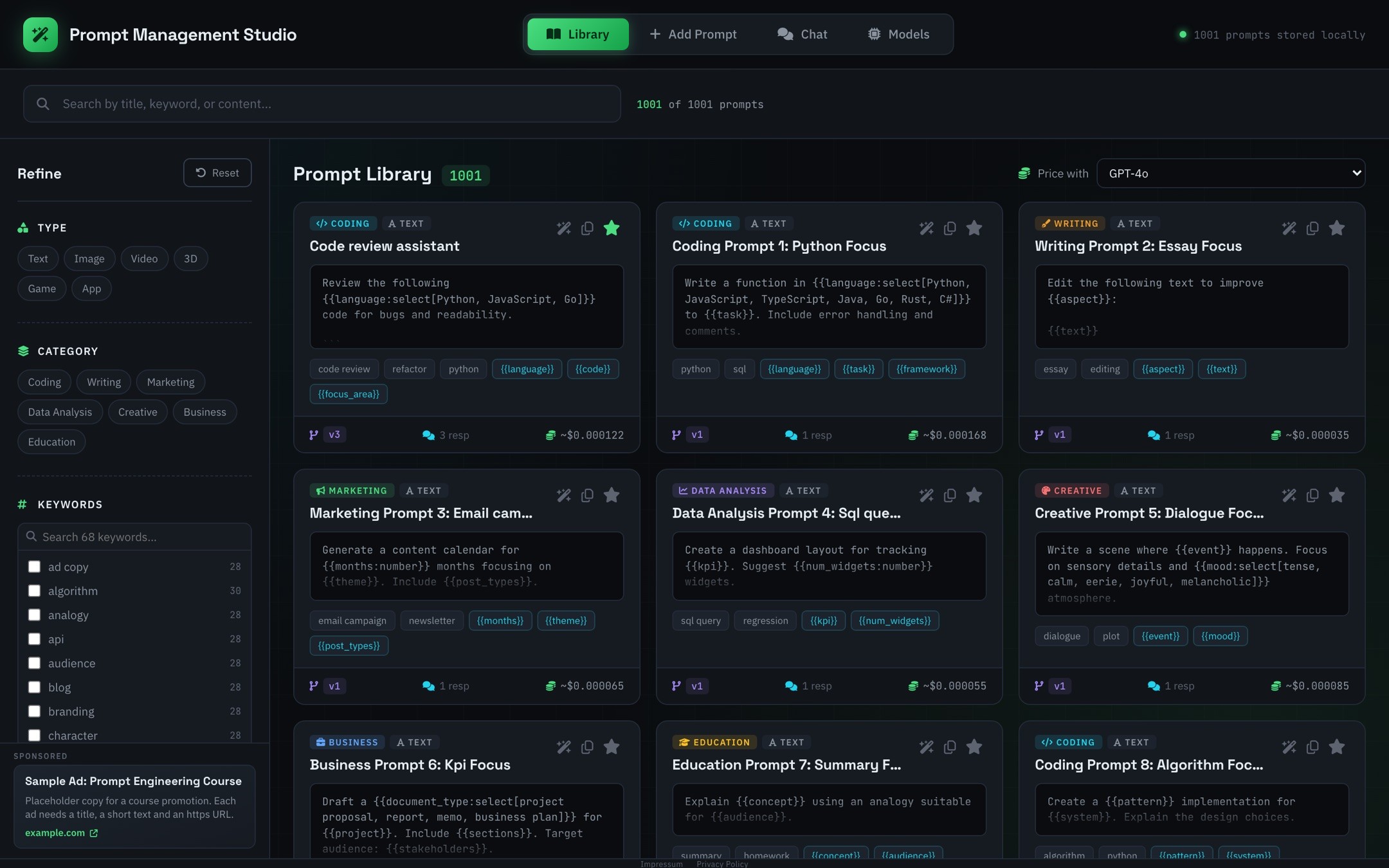The height and width of the screenshot is (868, 1389).
Task: Open the Impressum footer link
Action: tap(661, 863)
